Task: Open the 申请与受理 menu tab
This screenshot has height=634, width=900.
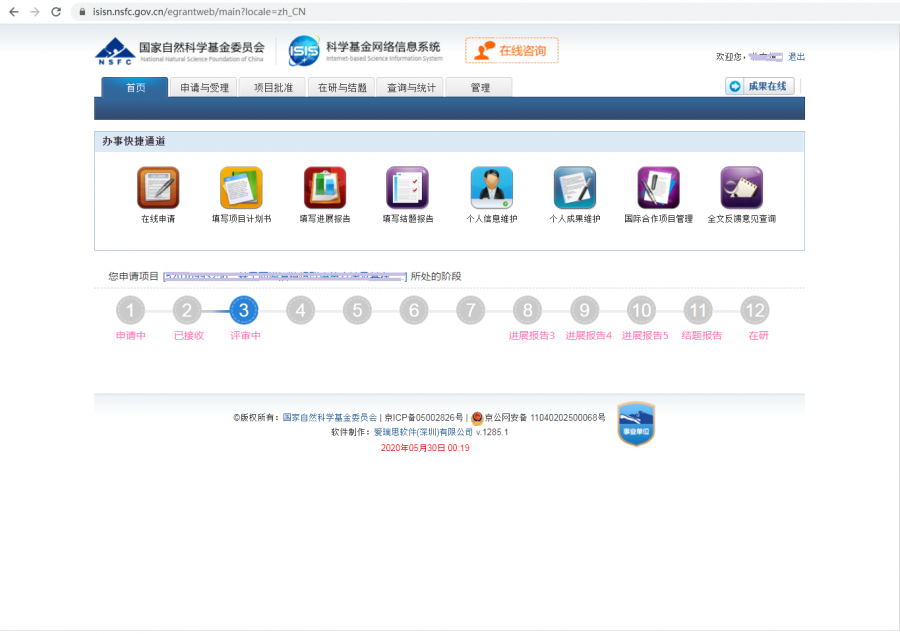Action: 204,88
